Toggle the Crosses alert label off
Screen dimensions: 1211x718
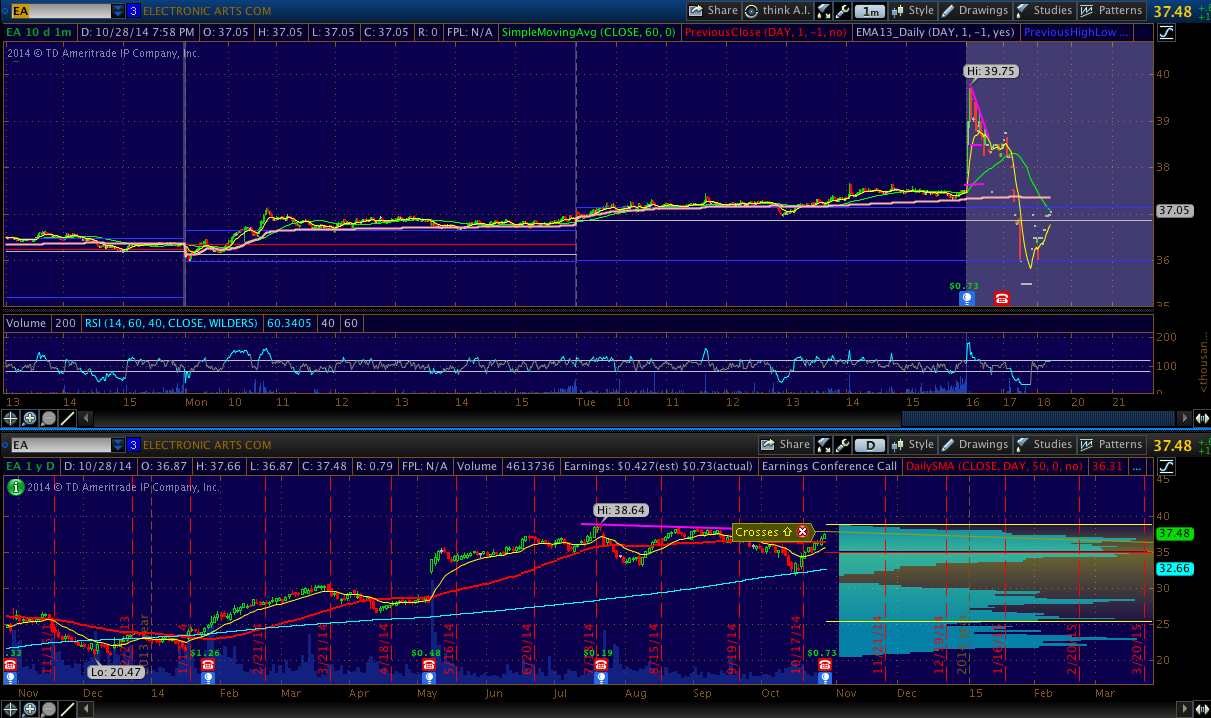pos(802,532)
